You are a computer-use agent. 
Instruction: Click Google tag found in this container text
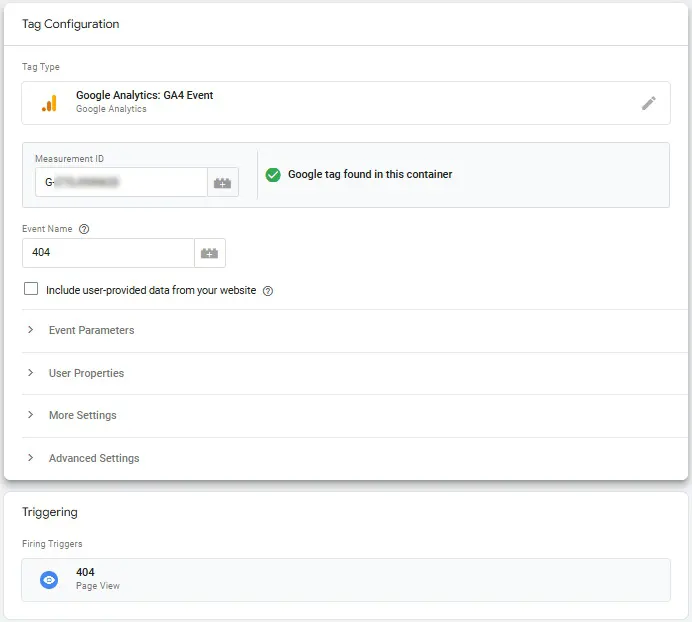370,174
